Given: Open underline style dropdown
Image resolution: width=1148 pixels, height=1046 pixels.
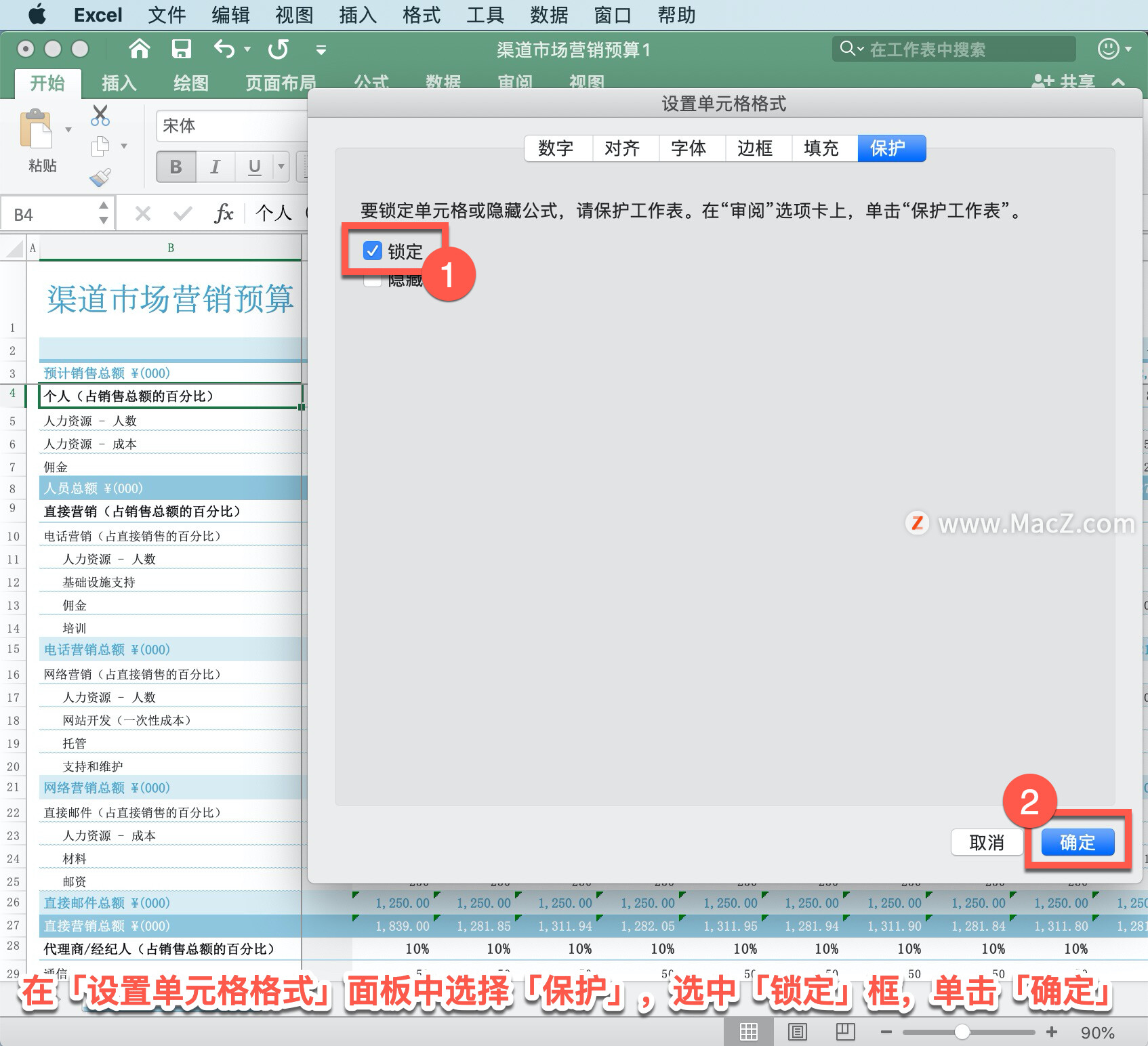Looking at the screenshot, I should point(281,167).
